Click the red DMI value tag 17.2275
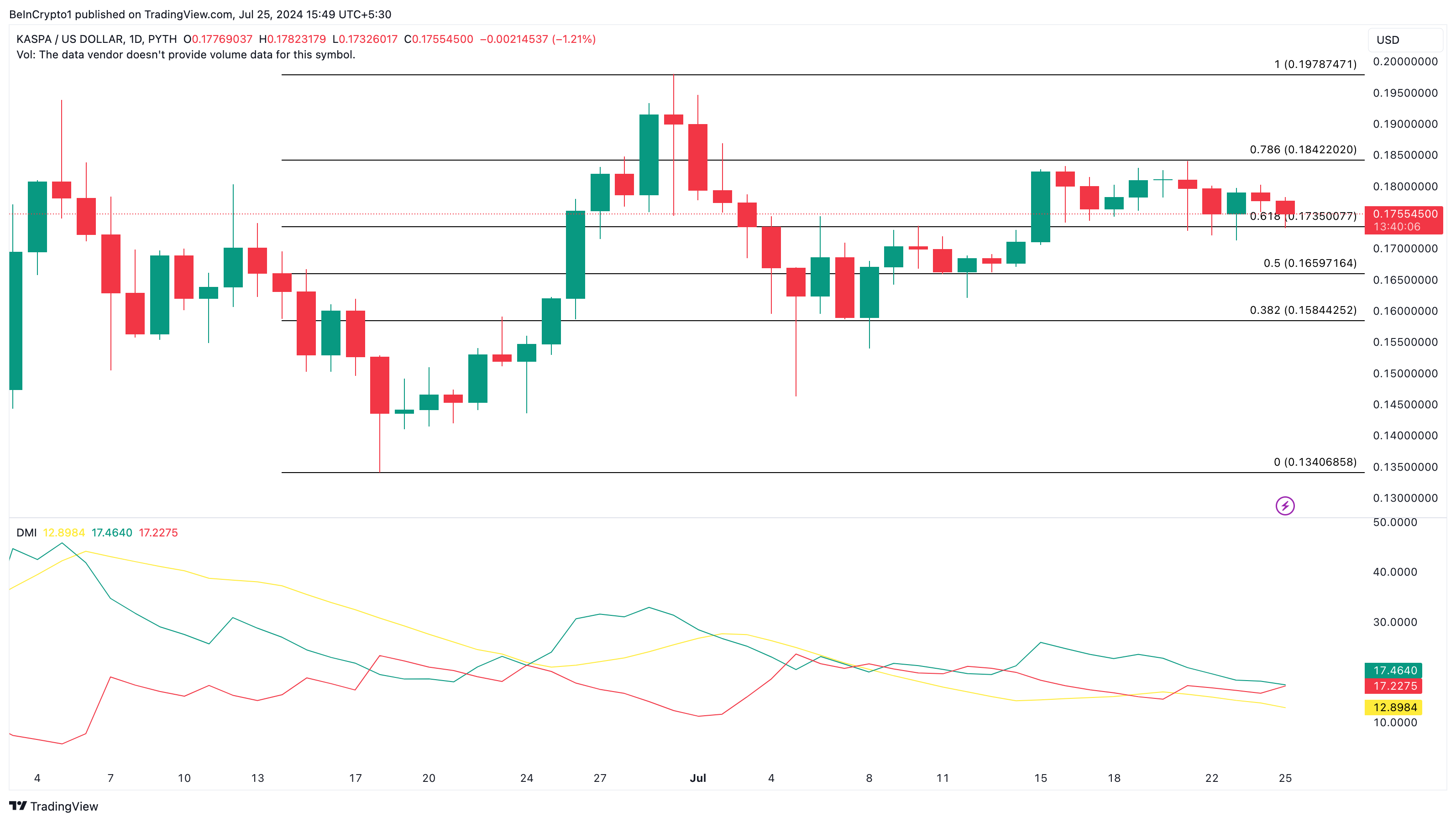The height and width of the screenshot is (822, 1456). (1393, 686)
